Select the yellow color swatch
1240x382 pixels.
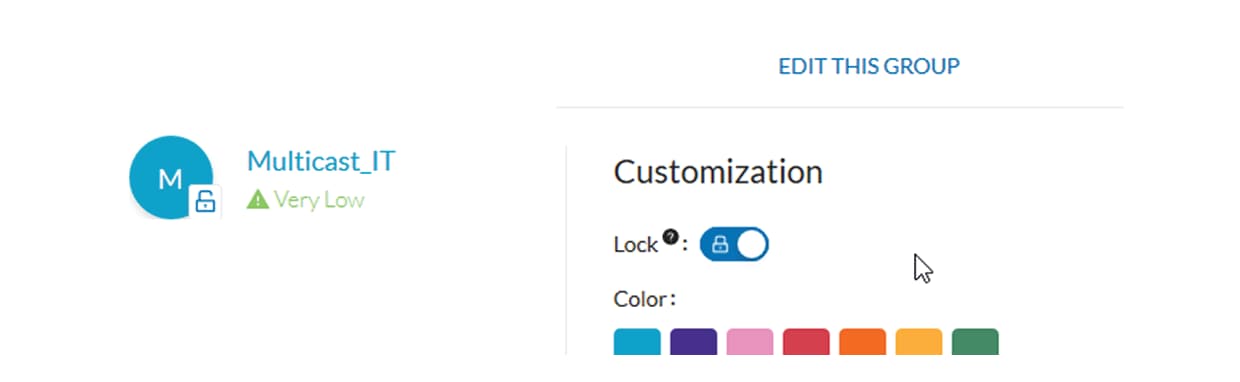(918, 342)
